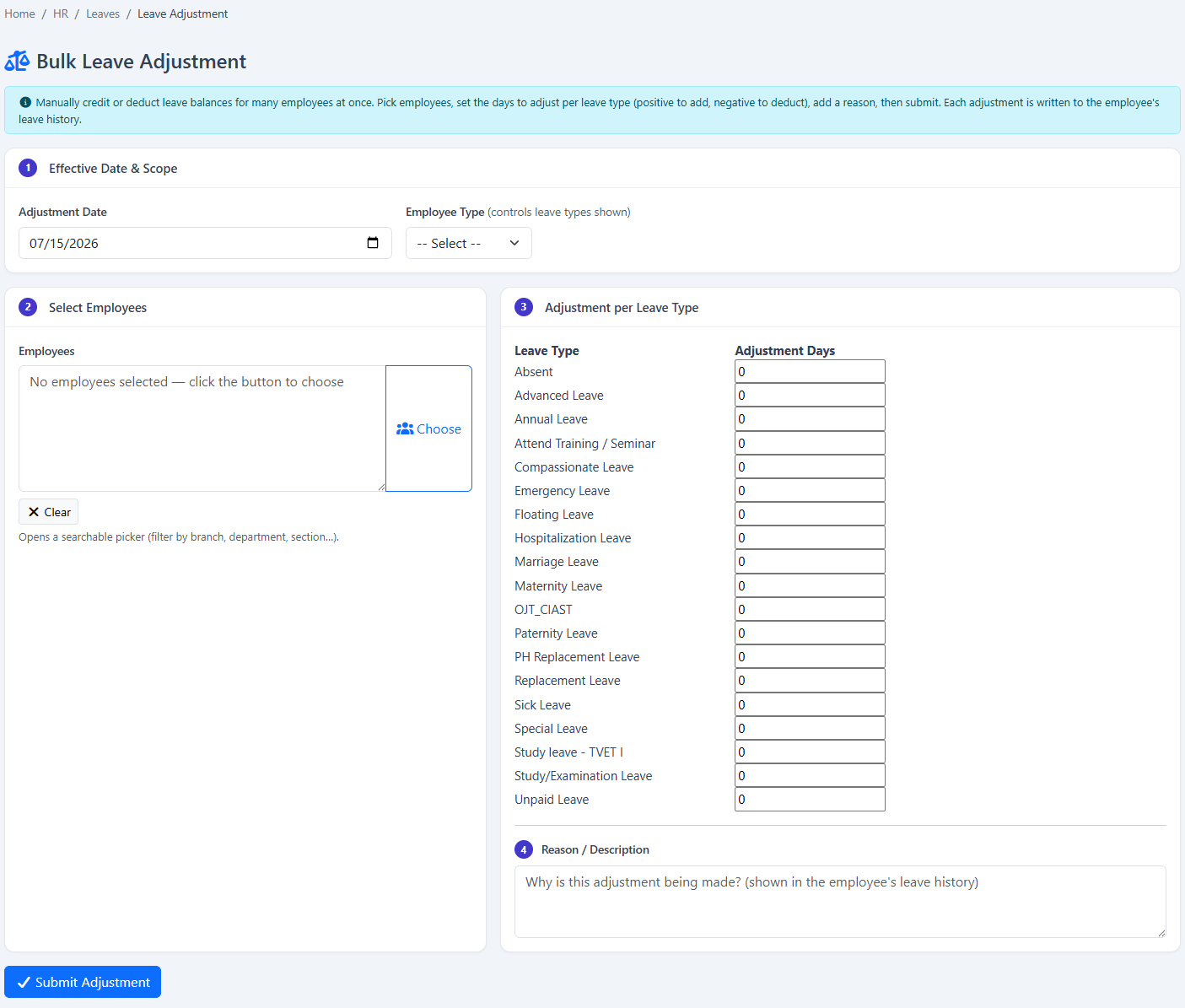Image resolution: width=1185 pixels, height=1008 pixels.
Task: Click the info icon in the blue notice
Action: [25, 102]
